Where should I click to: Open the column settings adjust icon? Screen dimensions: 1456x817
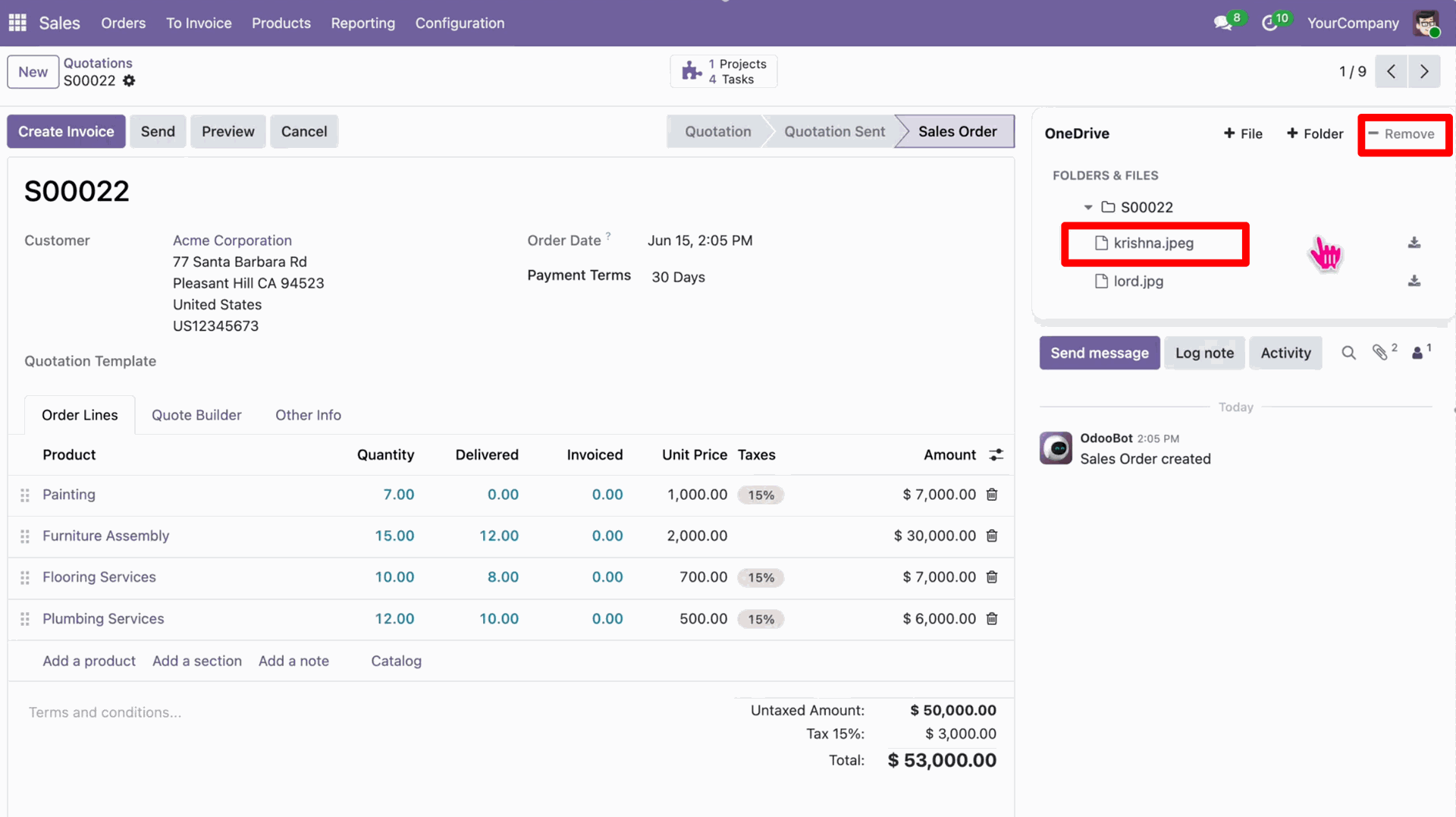pos(996,454)
